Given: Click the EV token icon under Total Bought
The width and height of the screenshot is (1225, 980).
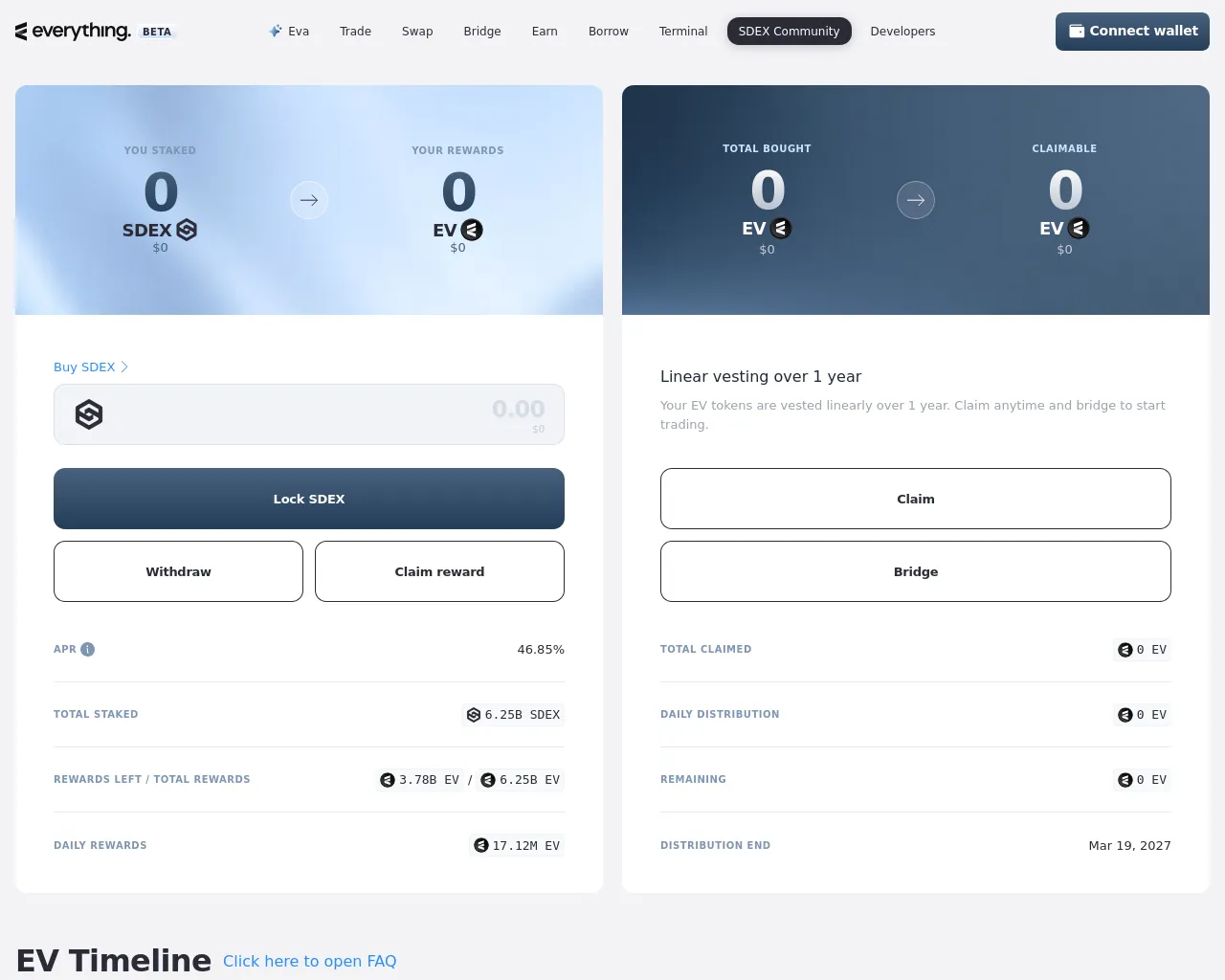Looking at the screenshot, I should pyautogui.click(x=781, y=228).
